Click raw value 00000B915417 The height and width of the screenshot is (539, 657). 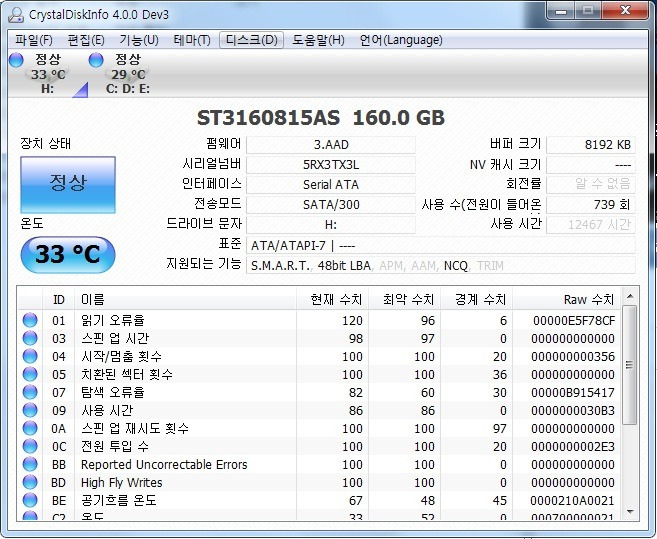[x=573, y=393]
